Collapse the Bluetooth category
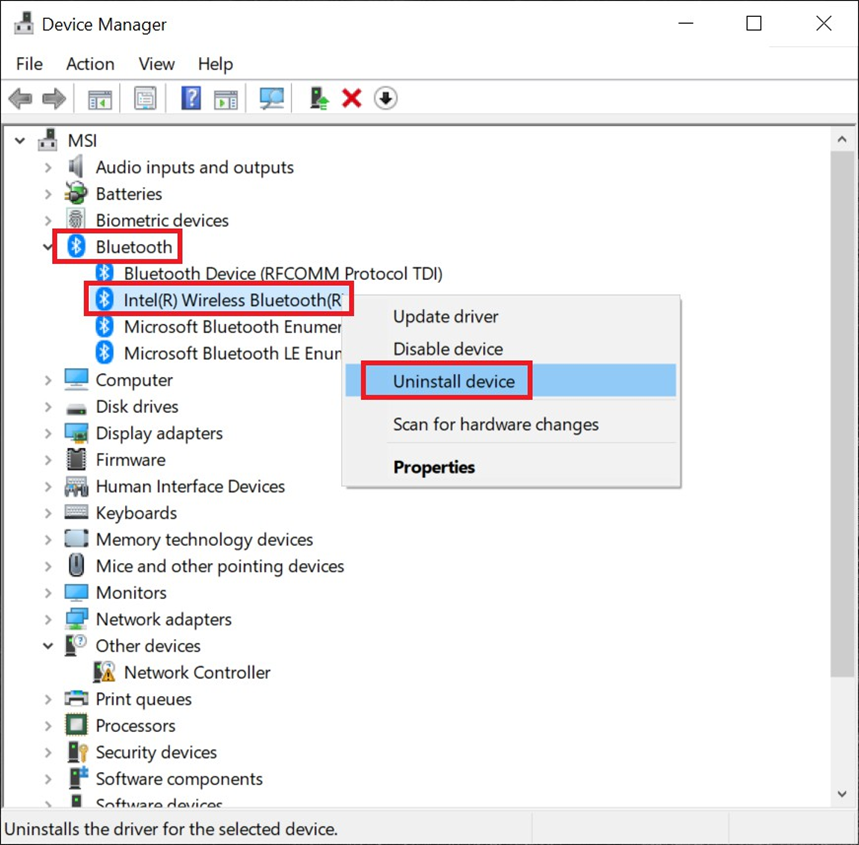This screenshot has width=859, height=845. [x=48, y=247]
